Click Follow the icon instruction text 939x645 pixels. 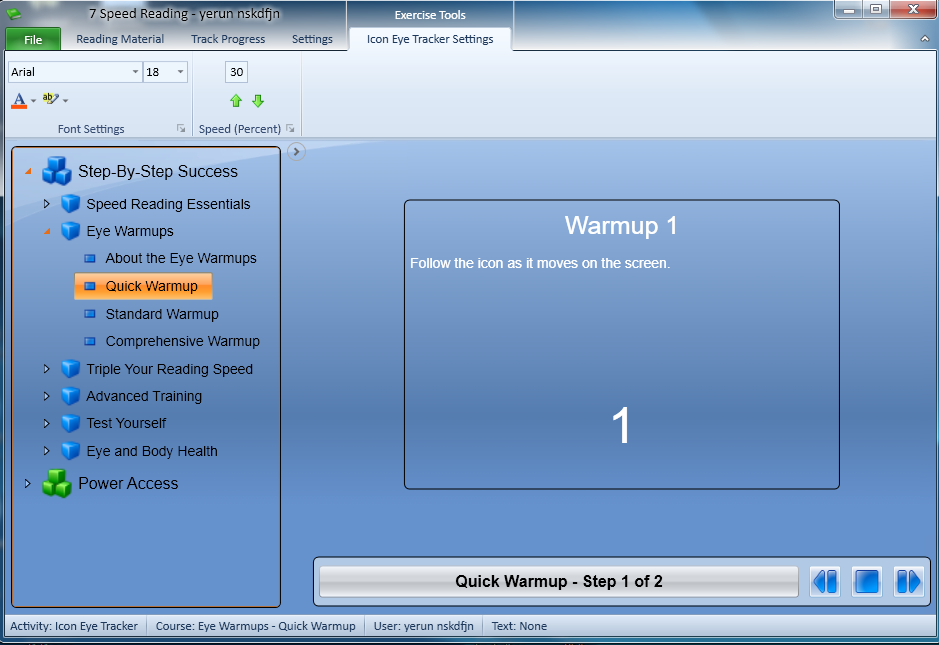click(540, 263)
